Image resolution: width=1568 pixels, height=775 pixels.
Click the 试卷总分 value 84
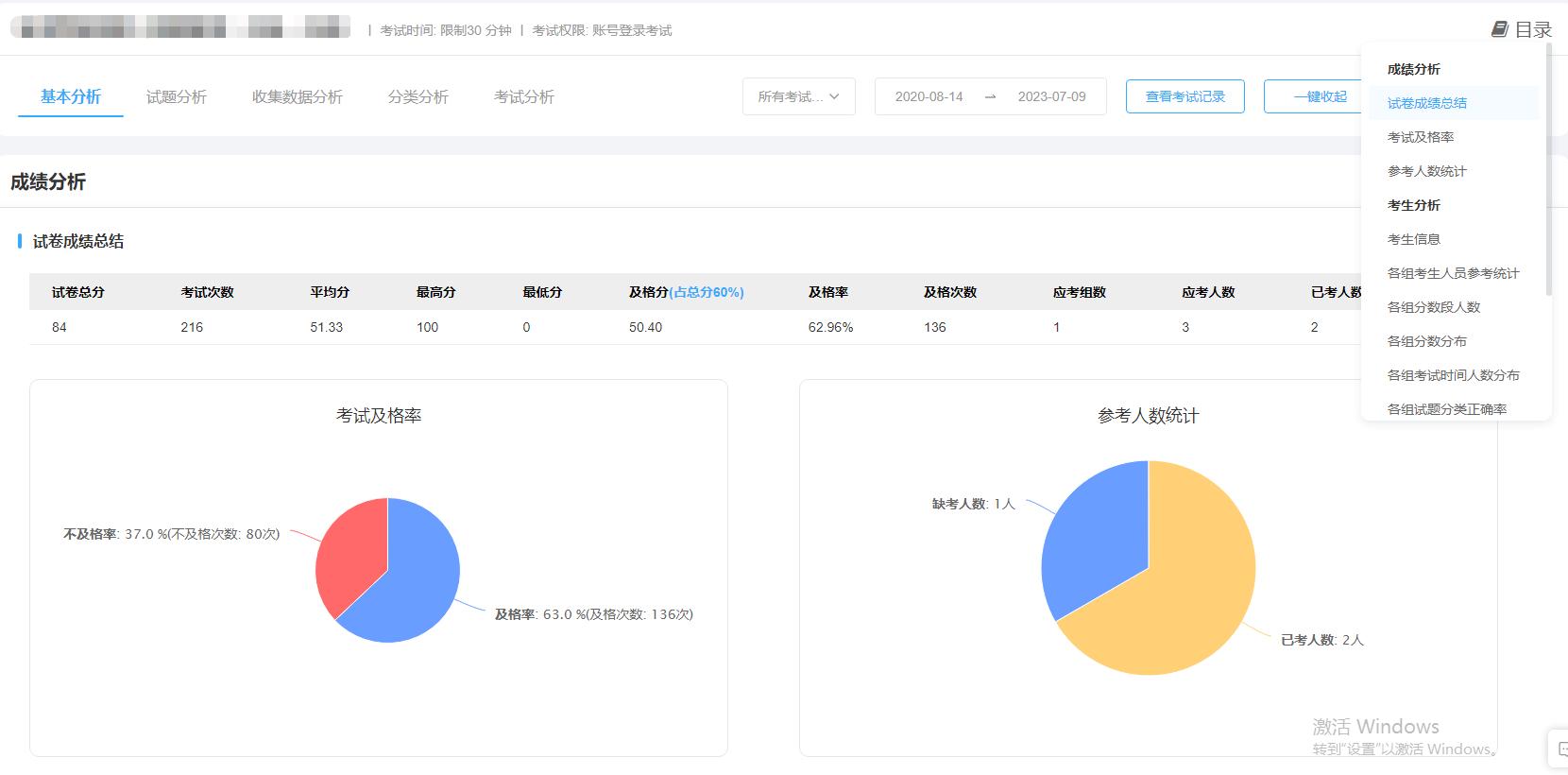point(60,327)
